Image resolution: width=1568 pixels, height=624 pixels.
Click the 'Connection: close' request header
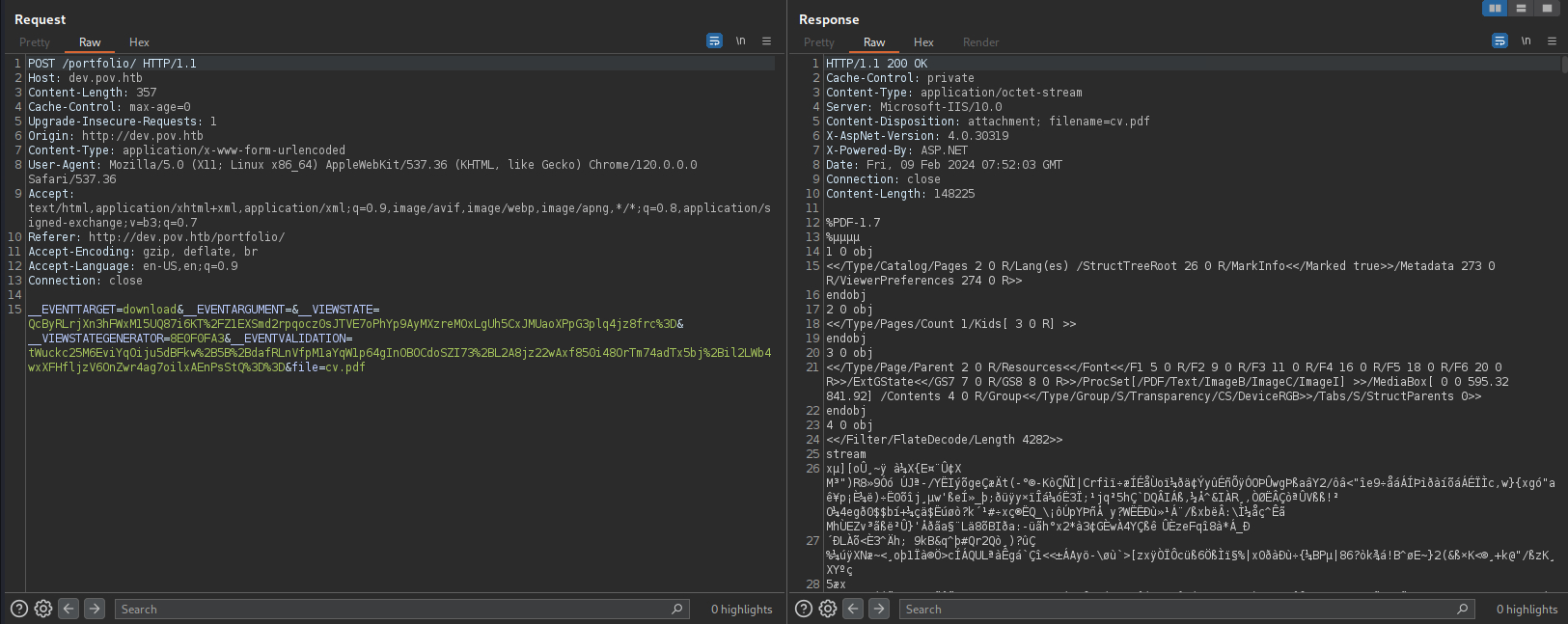(x=85, y=281)
